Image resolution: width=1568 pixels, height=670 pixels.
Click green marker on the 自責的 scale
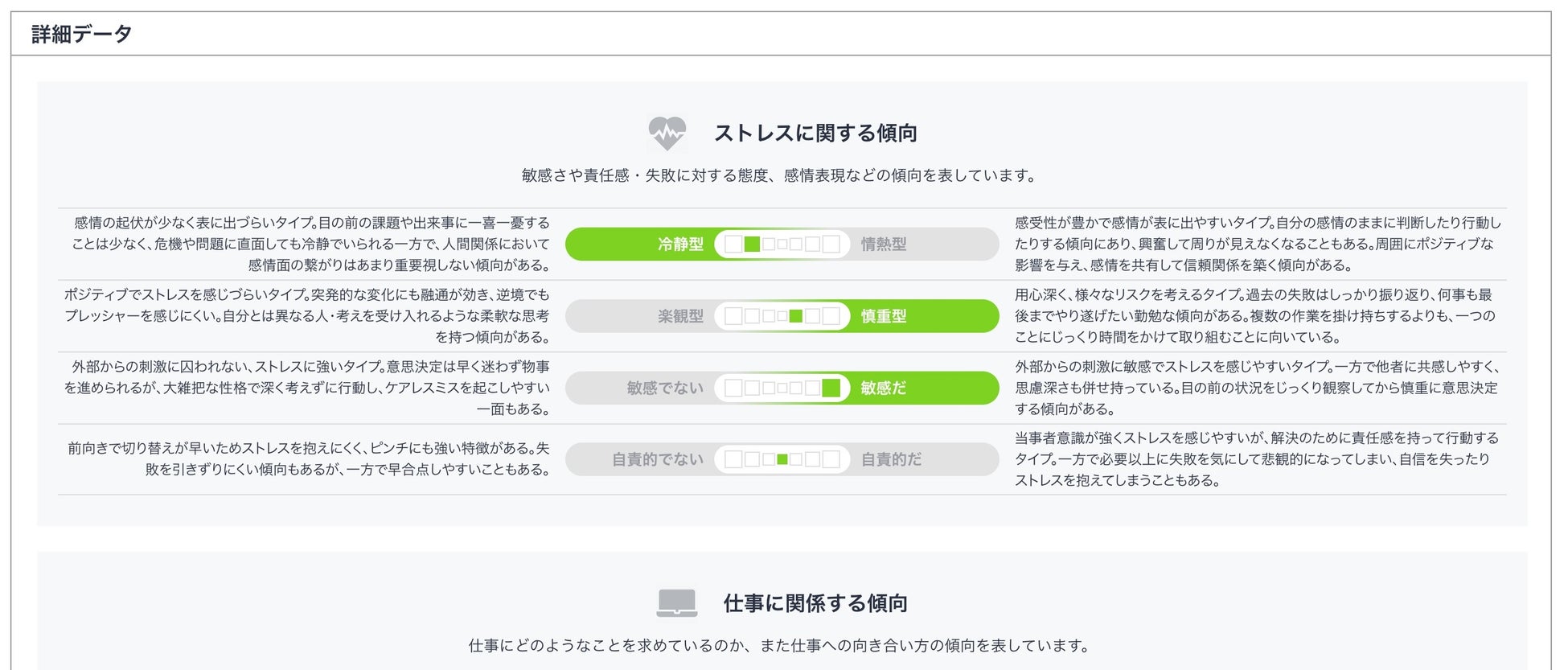coord(782,459)
